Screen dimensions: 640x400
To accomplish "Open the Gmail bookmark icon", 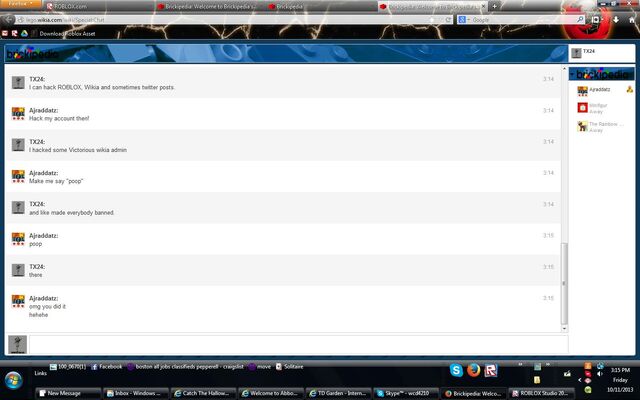I will click(x=5, y=33).
